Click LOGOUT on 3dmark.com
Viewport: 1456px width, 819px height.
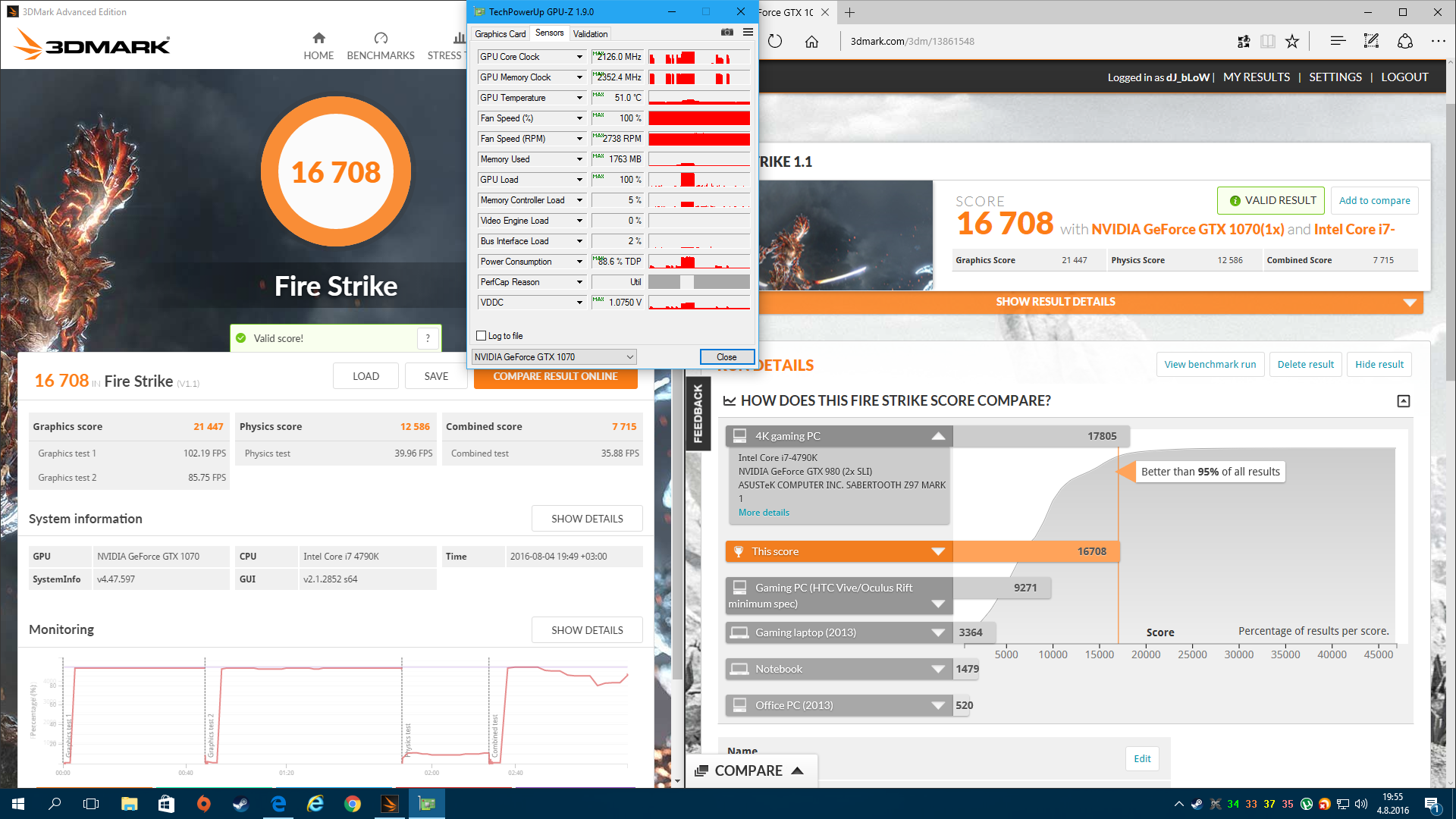coord(1404,77)
